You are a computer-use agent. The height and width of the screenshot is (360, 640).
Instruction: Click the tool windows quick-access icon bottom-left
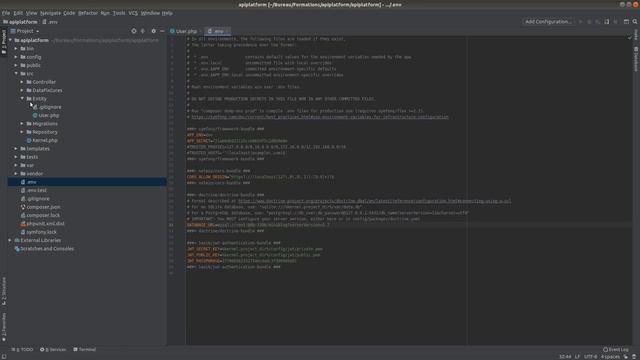pos(4,356)
